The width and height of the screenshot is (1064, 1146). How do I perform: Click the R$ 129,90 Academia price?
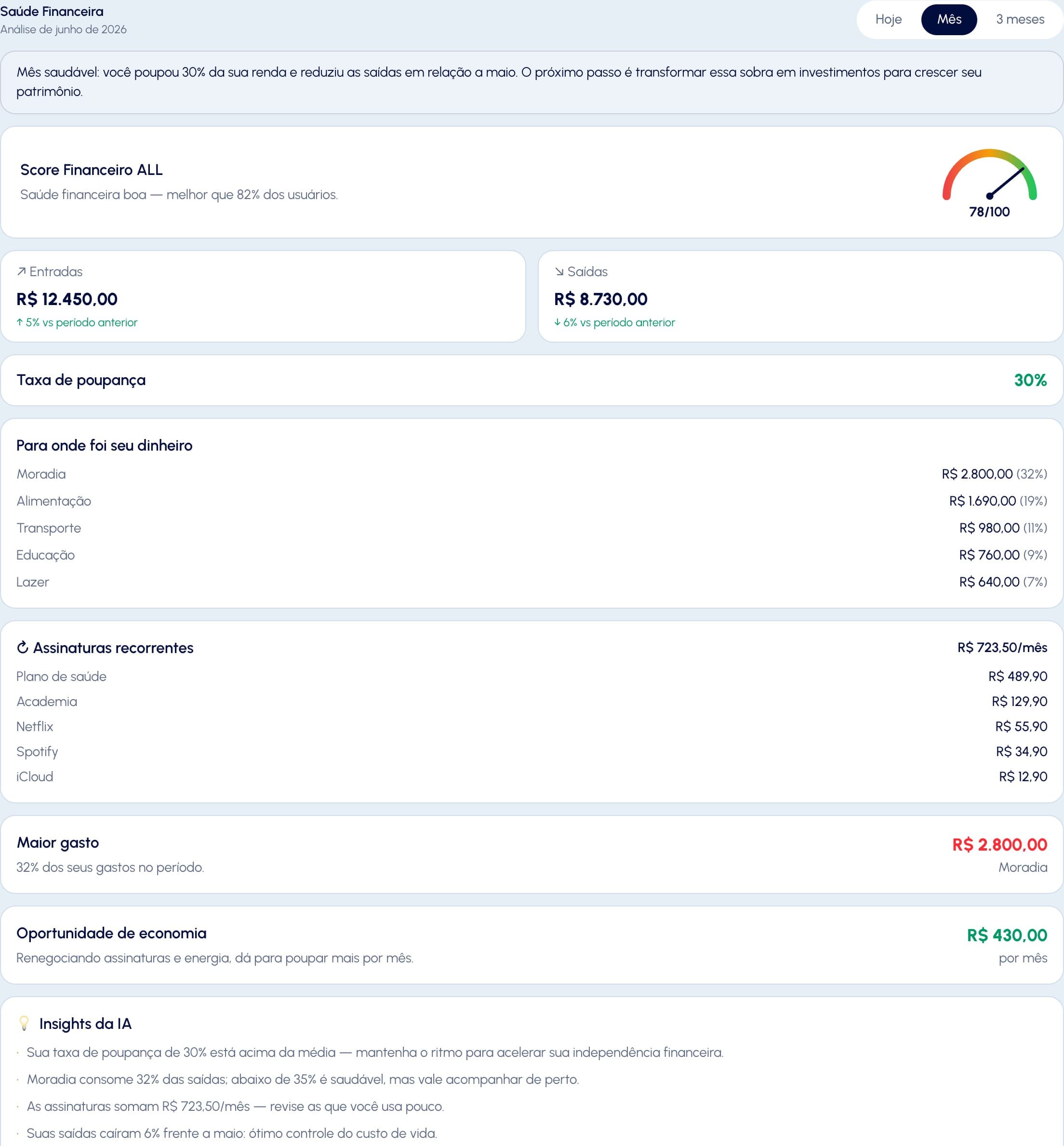[x=1019, y=701]
